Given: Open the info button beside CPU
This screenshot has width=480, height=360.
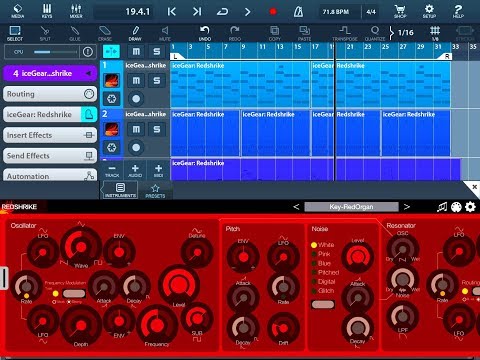Looking at the screenshot, I should point(88,52).
